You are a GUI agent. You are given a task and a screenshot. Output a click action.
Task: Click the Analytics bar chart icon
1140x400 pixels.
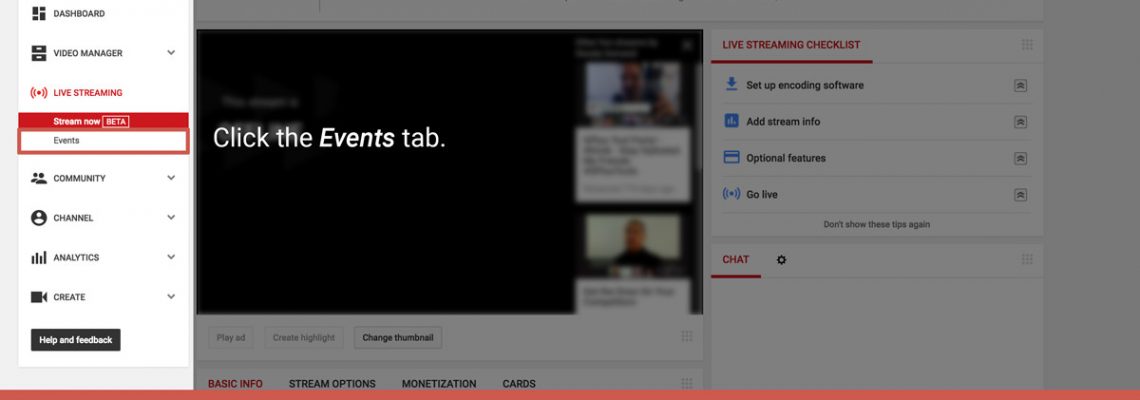point(39,258)
